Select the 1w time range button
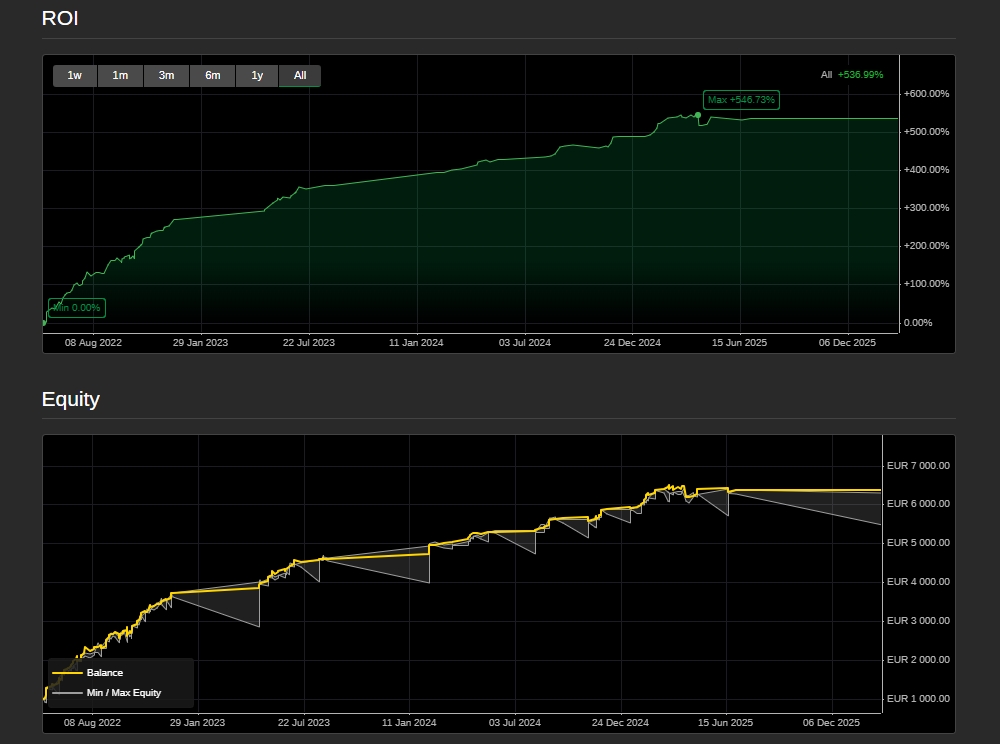This screenshot has width=1000, height=744. (x=75, y=76)
